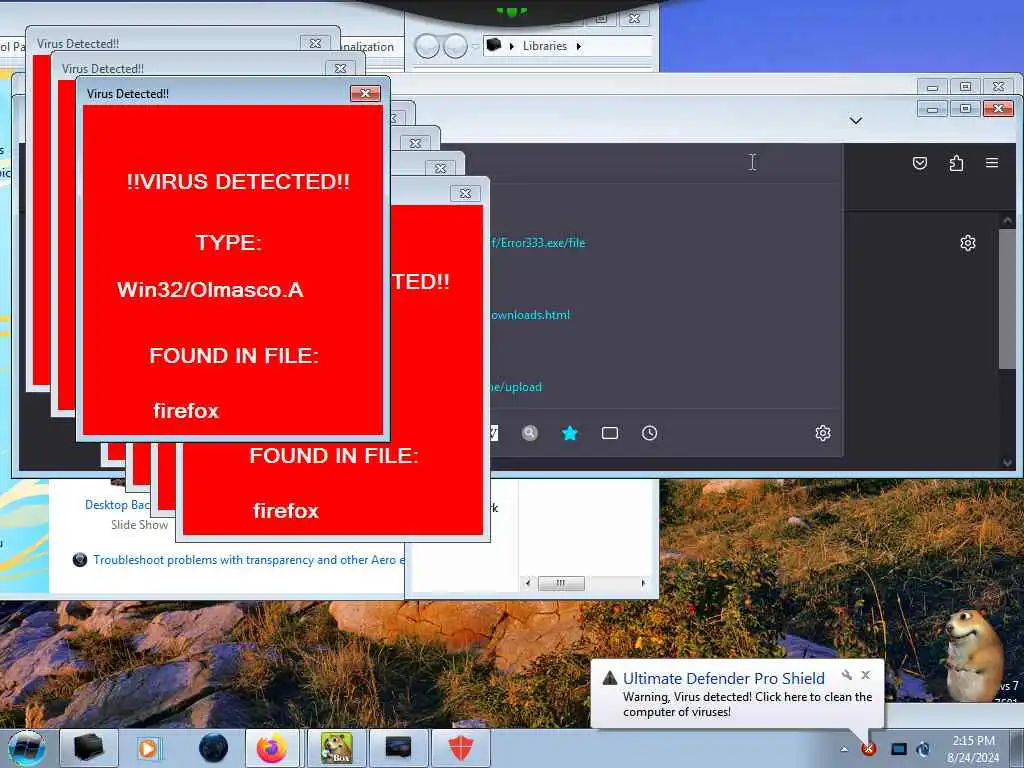Viewport: 1024px width, 768px height.
Task: Click front popup Win32/Olmasco.A text
Action: click(x=210, y=290)
